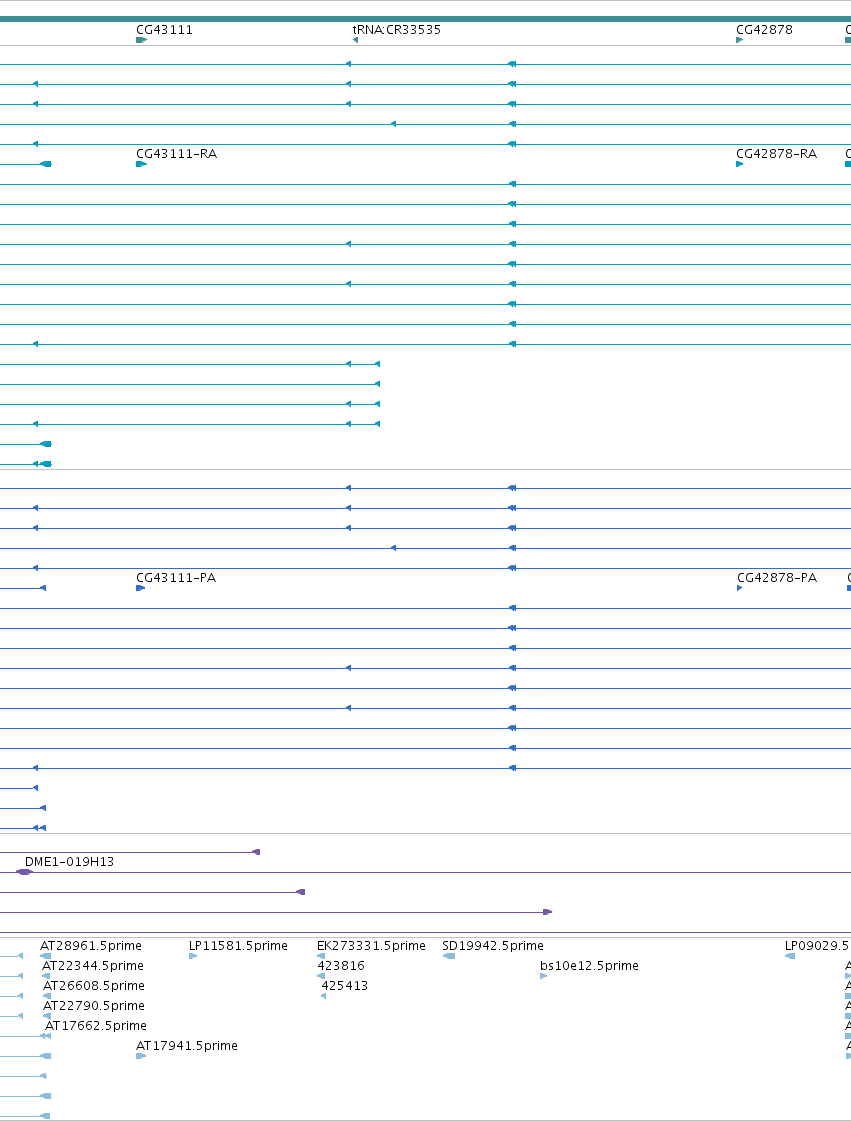Image resolution: width=851 pixels, height=1121 pixels.
Task: Open the SD19942.5prime EST label
Action: coord(493,946)
